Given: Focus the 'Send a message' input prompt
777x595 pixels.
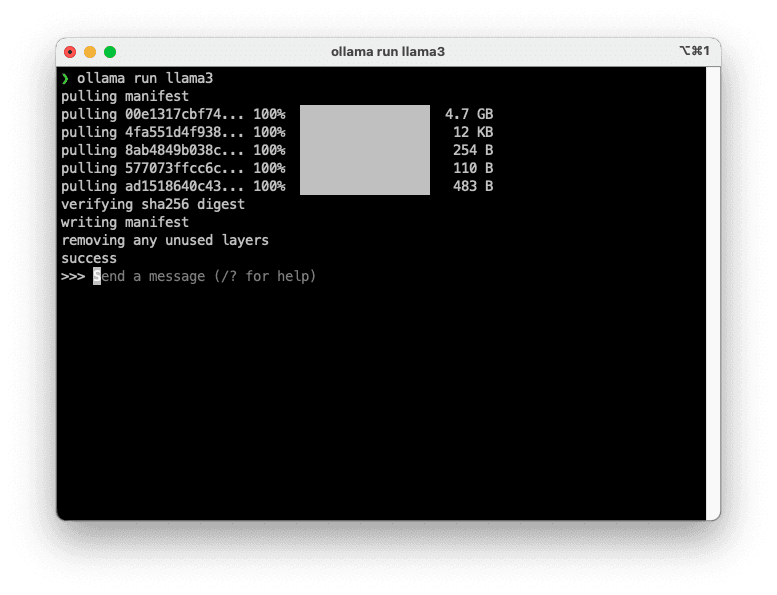Looking at the screenshot, I should coord(204,276).
